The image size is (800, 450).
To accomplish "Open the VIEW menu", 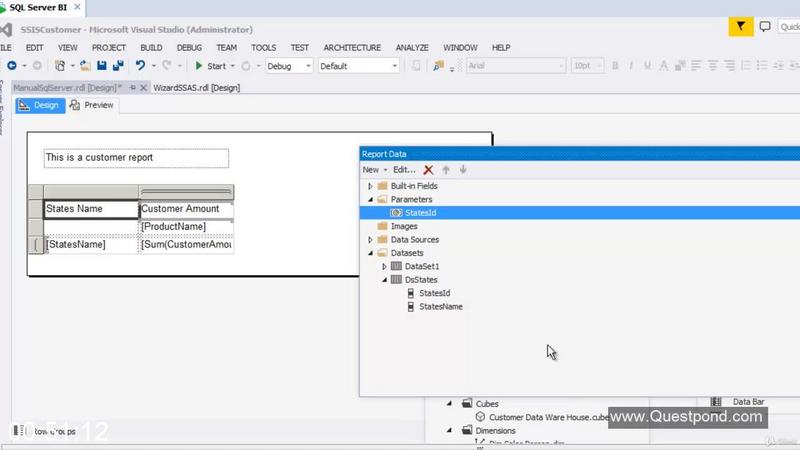I will coord(67,47).
